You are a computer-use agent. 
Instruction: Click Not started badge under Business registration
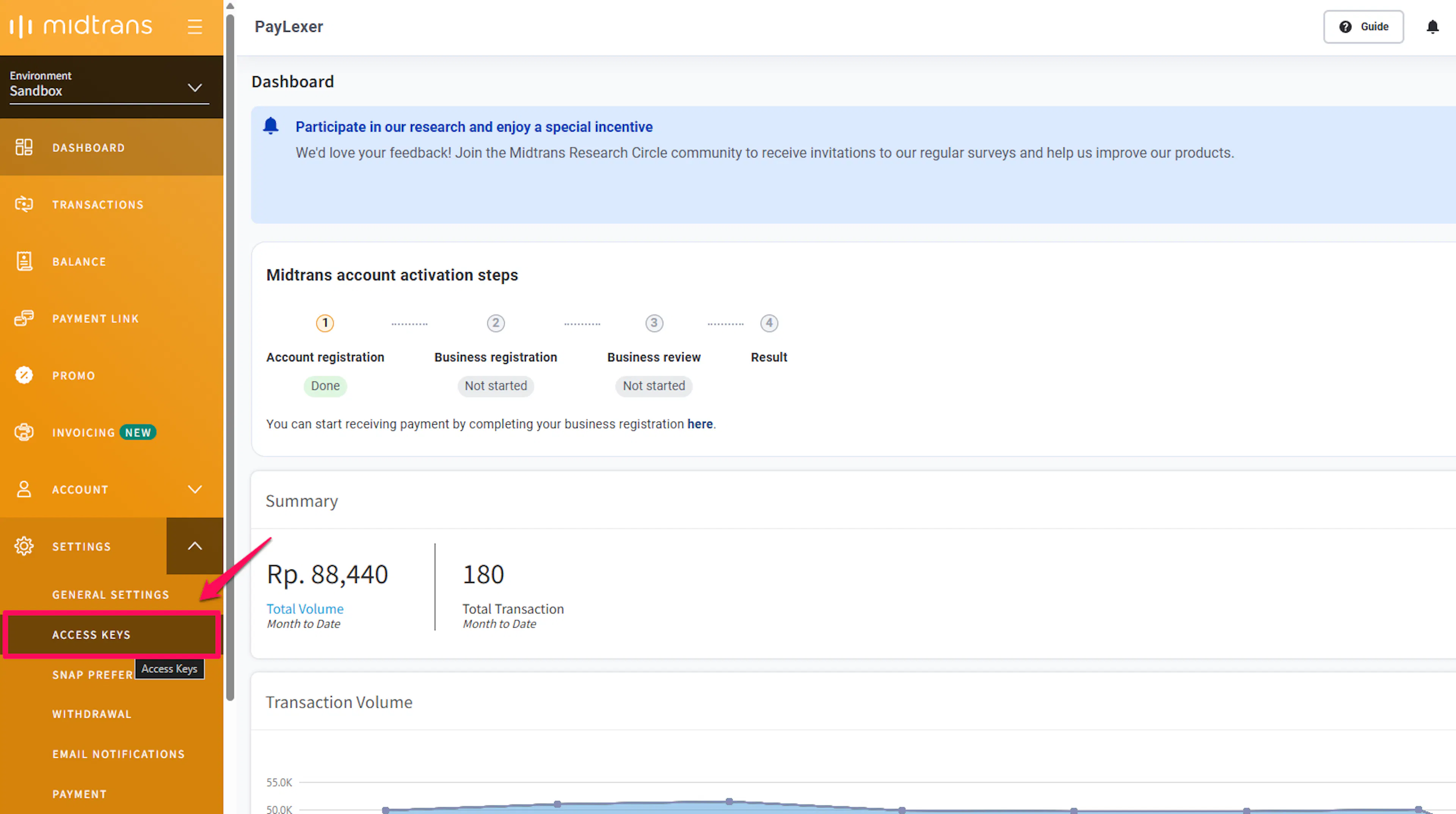[496, 386]
